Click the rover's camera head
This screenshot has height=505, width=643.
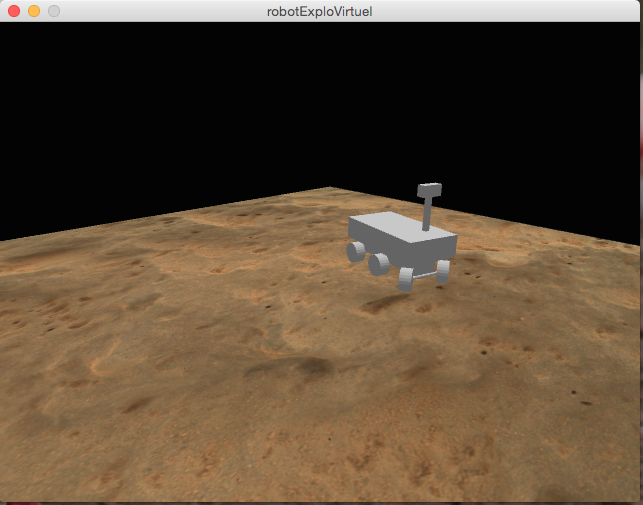pyautogui.click(x=429, y=190)
